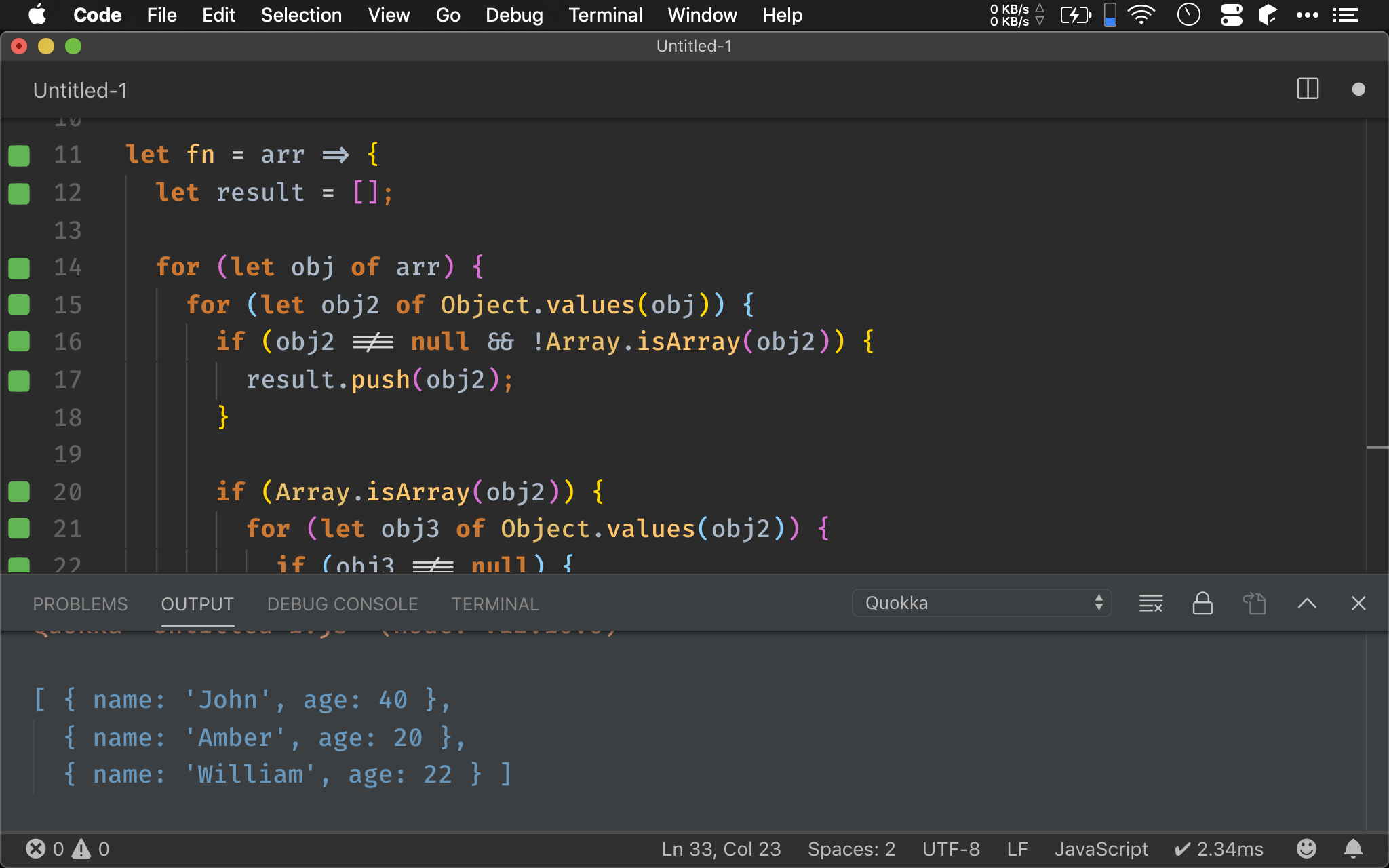
Task: Change file encoding UTF-8
Action: tap(951, 849)
